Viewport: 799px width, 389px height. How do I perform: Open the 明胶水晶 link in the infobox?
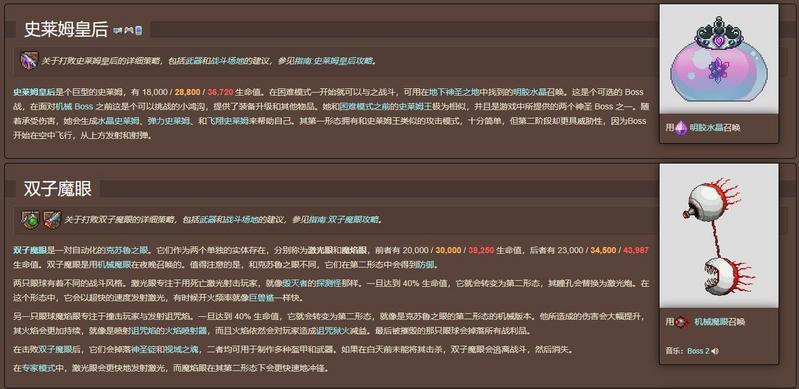click(707, 128)
